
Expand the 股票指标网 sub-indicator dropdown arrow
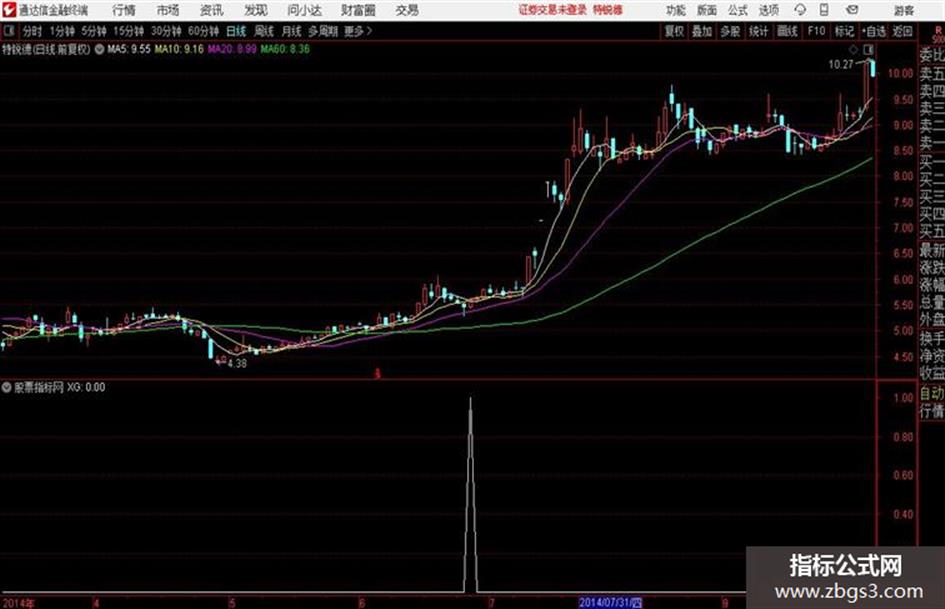6,387
